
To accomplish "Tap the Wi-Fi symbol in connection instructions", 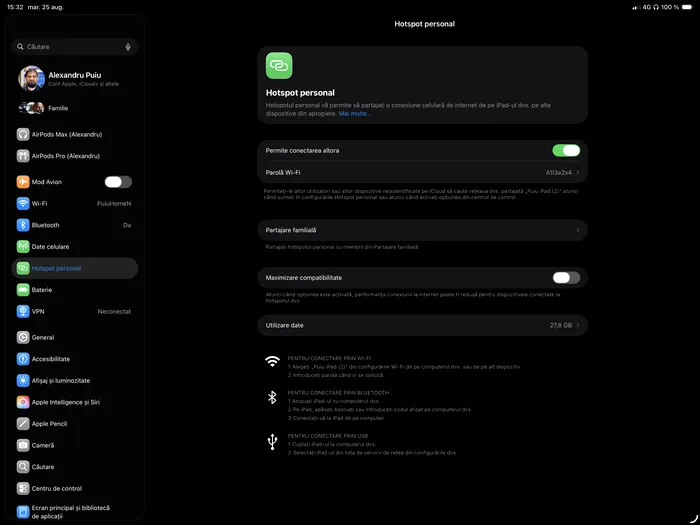I will pyautogui.click(x=272, y=361).
